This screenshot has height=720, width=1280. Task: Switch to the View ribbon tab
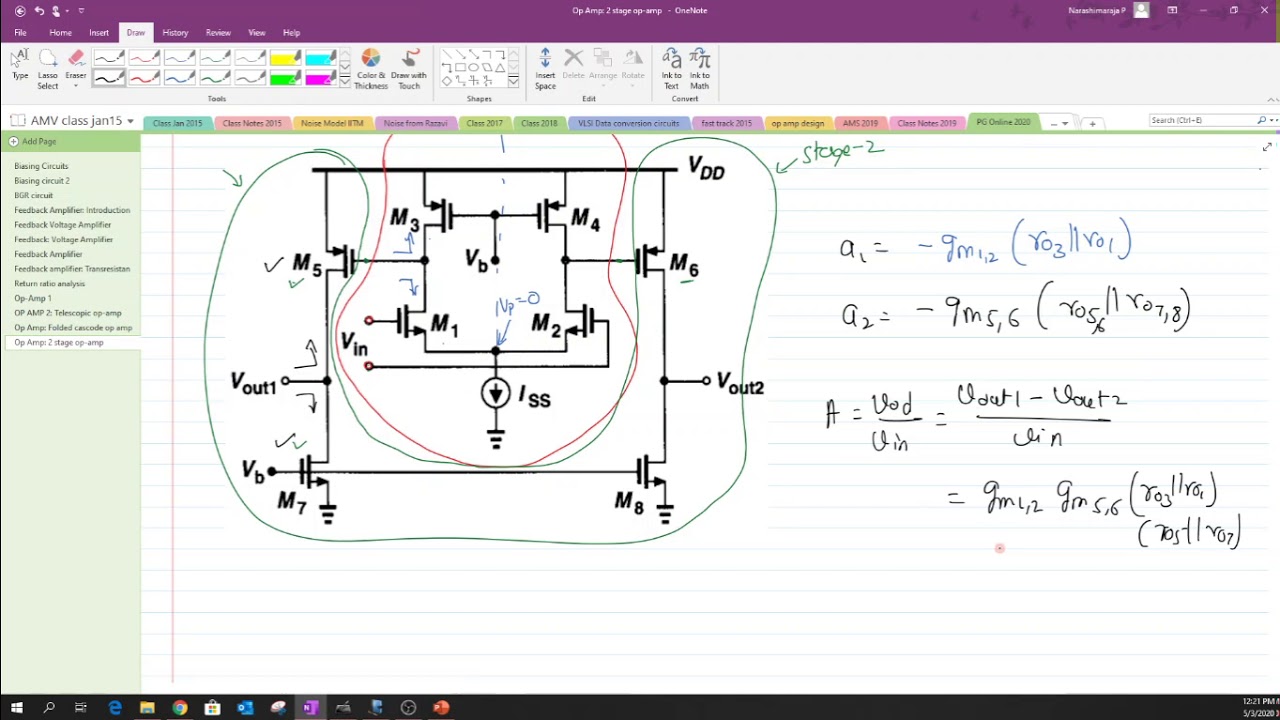coord(257,33)
